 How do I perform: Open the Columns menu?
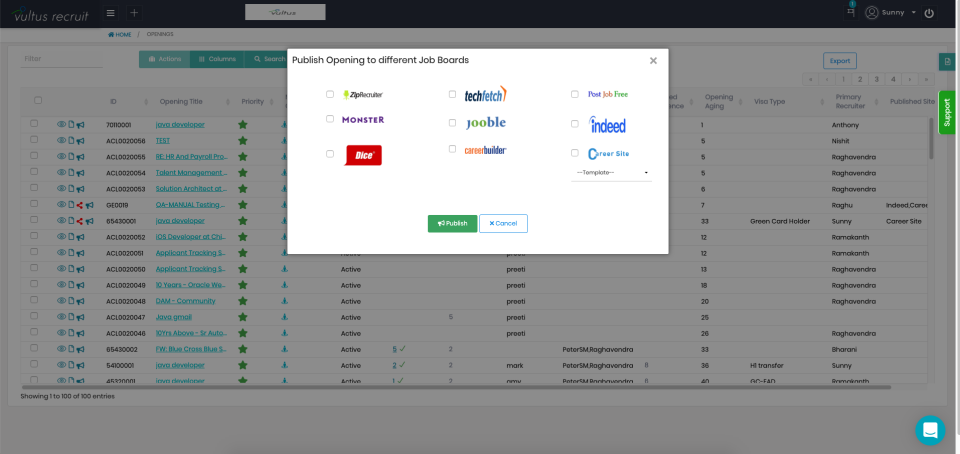click(217, 59)
